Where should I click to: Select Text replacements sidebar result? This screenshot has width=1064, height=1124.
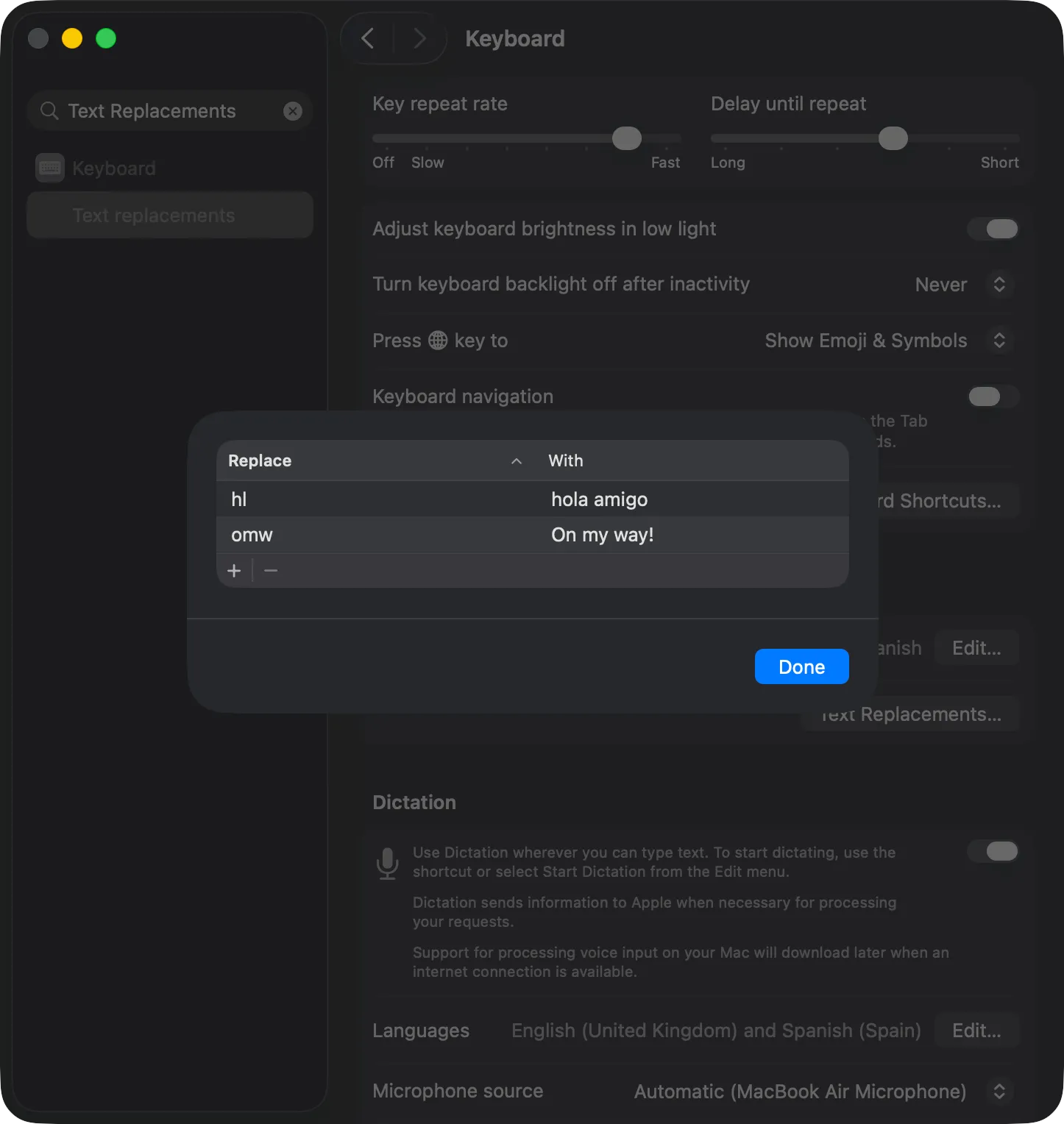pyautogui.click(x=170, y=216)
